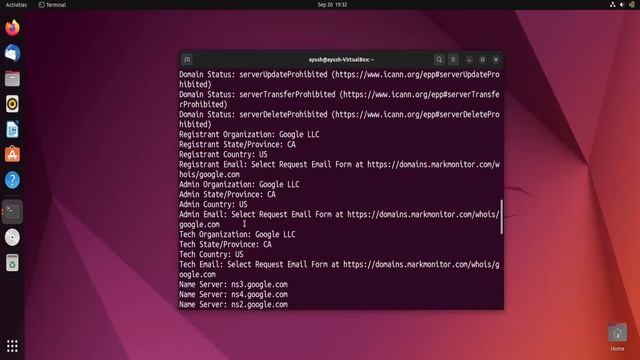Screen dimensions: 640x360
Task: Close the terminal window
Action: 496,60
